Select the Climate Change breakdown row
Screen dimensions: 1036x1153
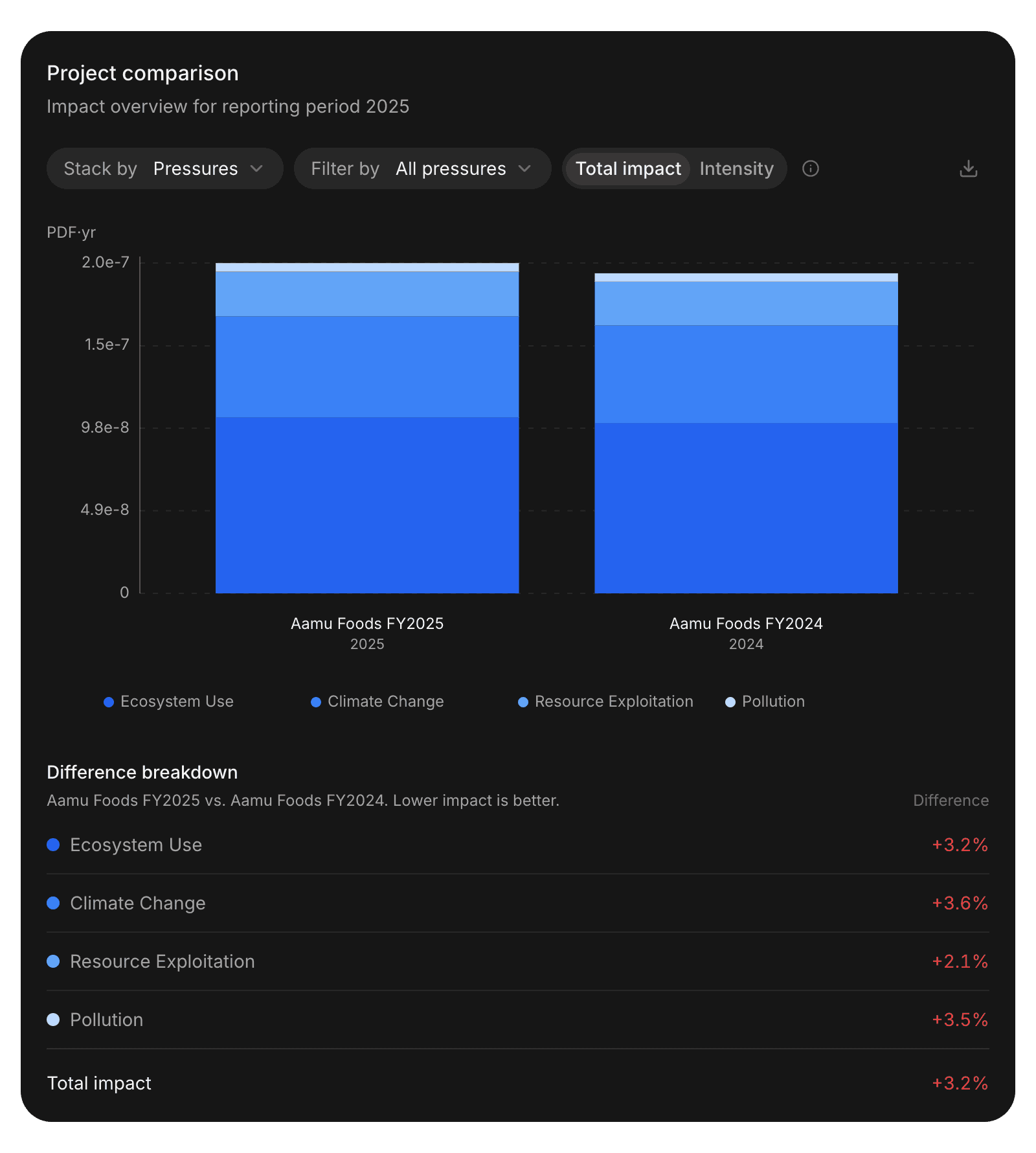point(518,903)
